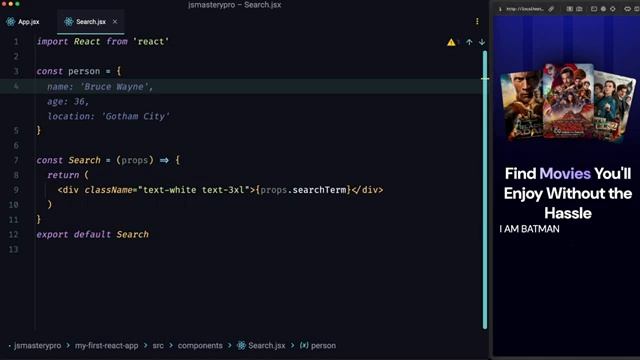Click the person symbol breadcrumb

323,345
